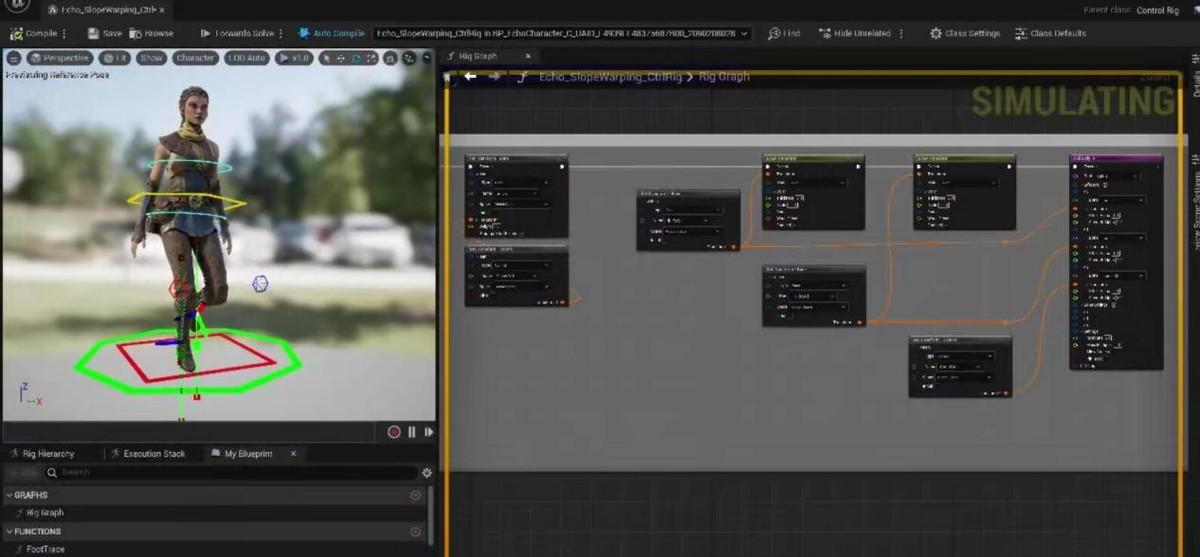Image resolution: width=1200 pixels, height=557 pixels.
Task: Browse to the asset in Content Browser
Action: tap(150, 33)
